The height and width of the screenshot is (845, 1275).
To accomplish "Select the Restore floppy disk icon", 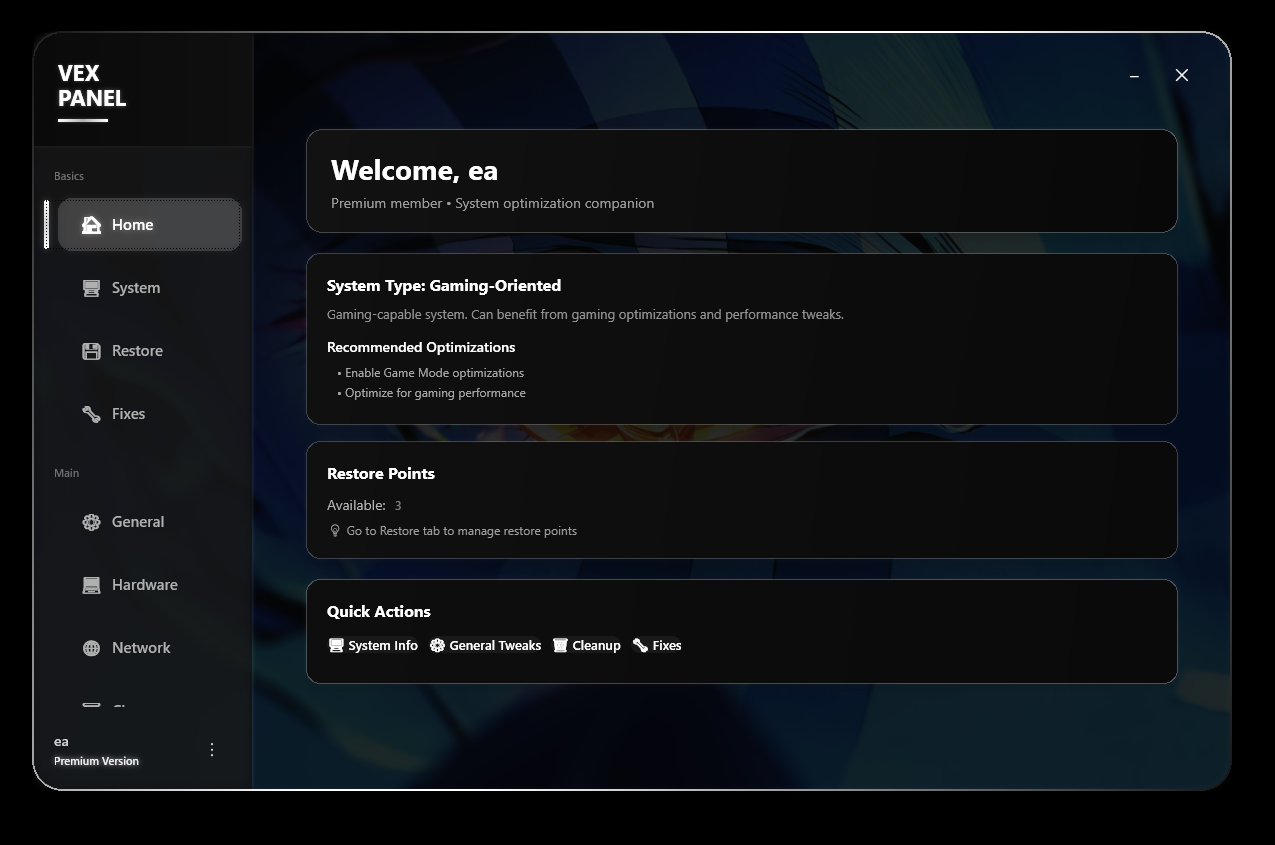I will coord(91,350).
